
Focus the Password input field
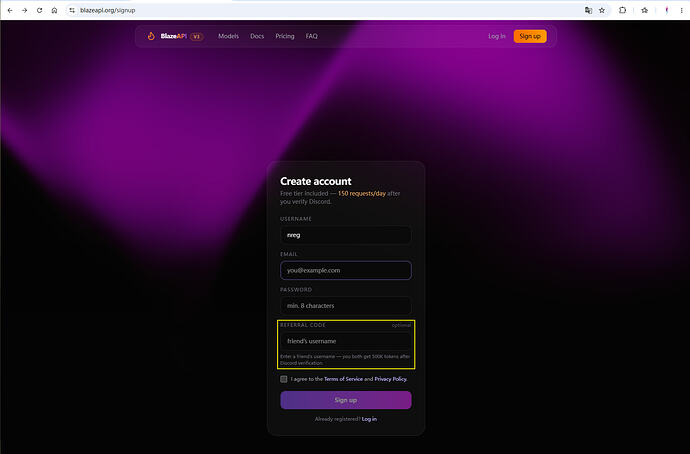pos(345,305)
